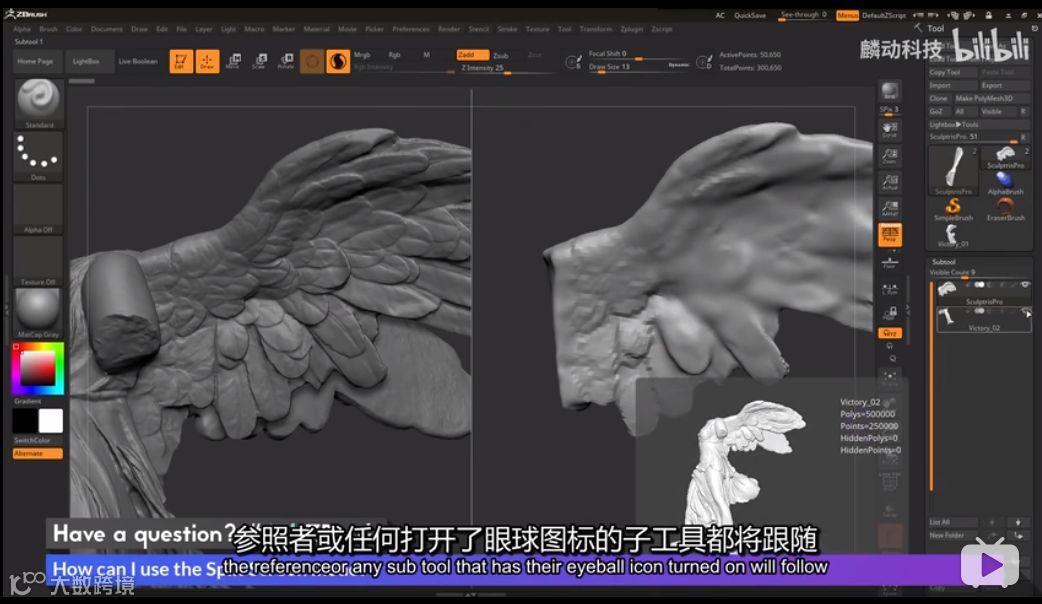This screenshot has width=1042, height=604.
Task: Click Make PolyMesh3D button
Action: click(991, 98)
